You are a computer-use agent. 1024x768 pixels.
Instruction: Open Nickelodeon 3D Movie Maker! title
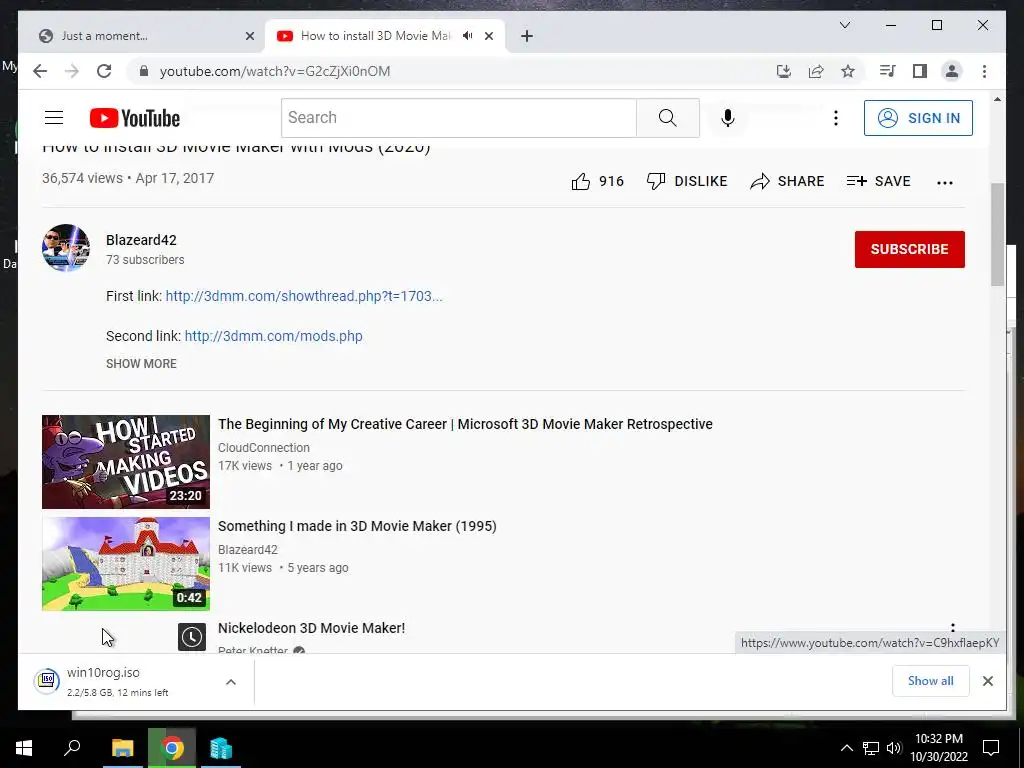tap(311, 628)
